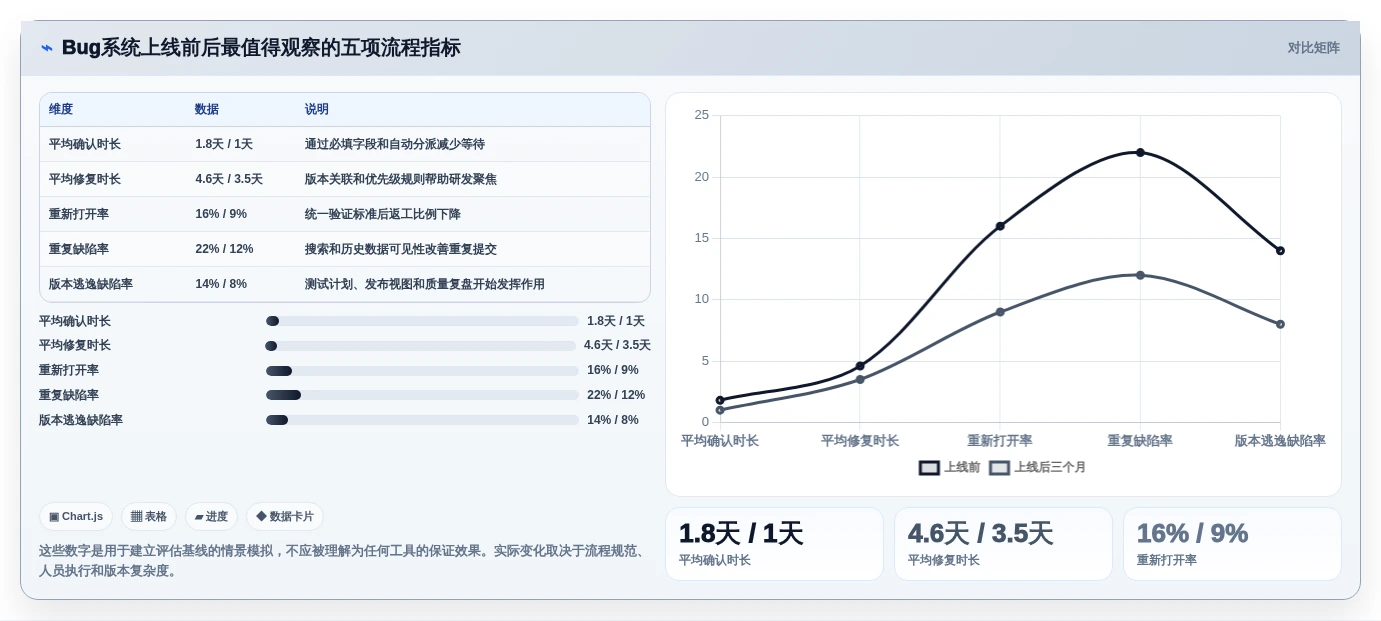Click table cell 16% / 9%

point(221,214)
